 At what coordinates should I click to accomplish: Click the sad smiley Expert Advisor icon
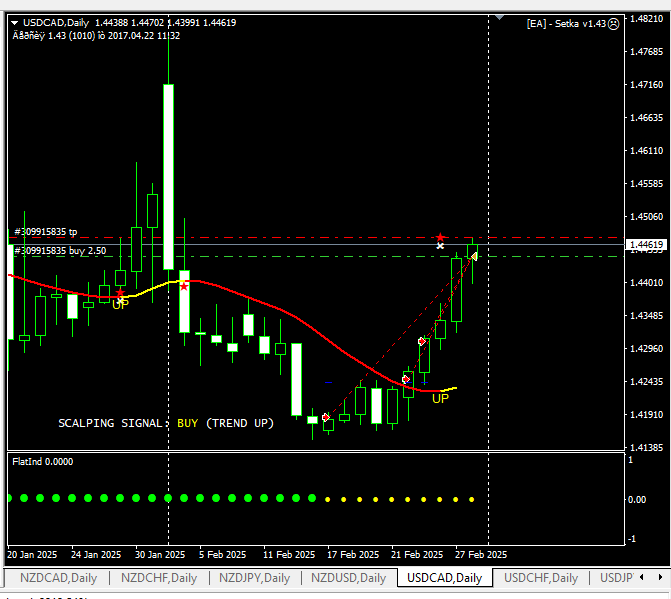[614, 24]
